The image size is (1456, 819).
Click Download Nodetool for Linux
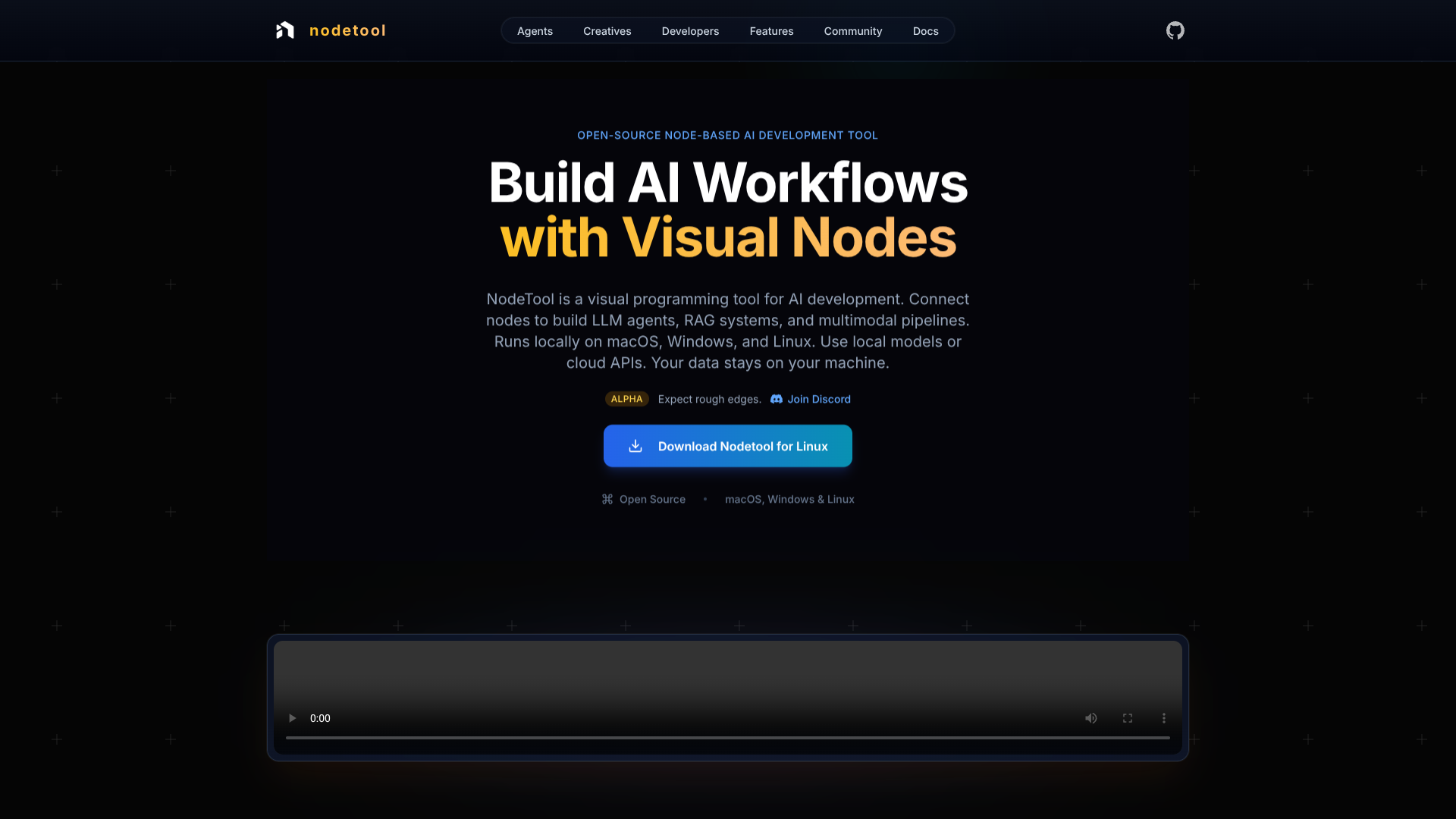point(727,446)
